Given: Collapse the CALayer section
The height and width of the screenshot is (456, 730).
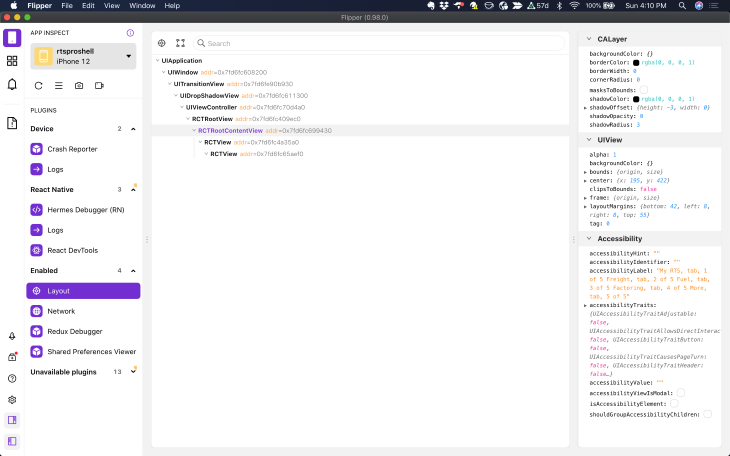Looking at the screenshot, I should (588, 39).
